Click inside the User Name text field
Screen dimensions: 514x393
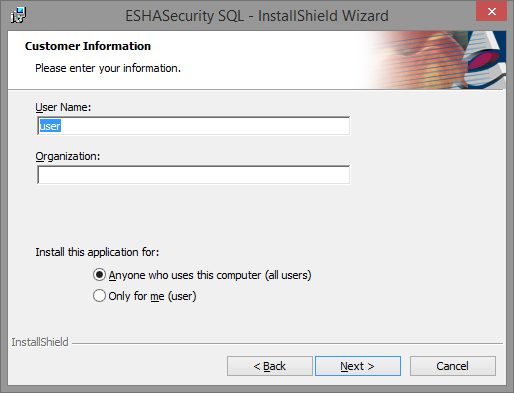193,126
